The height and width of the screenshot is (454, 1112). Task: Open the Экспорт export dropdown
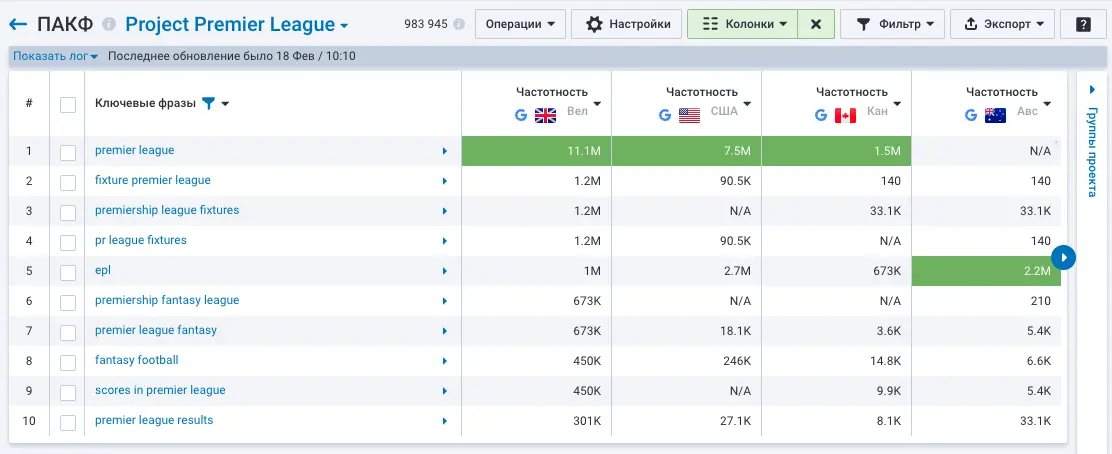point(1003,24)
